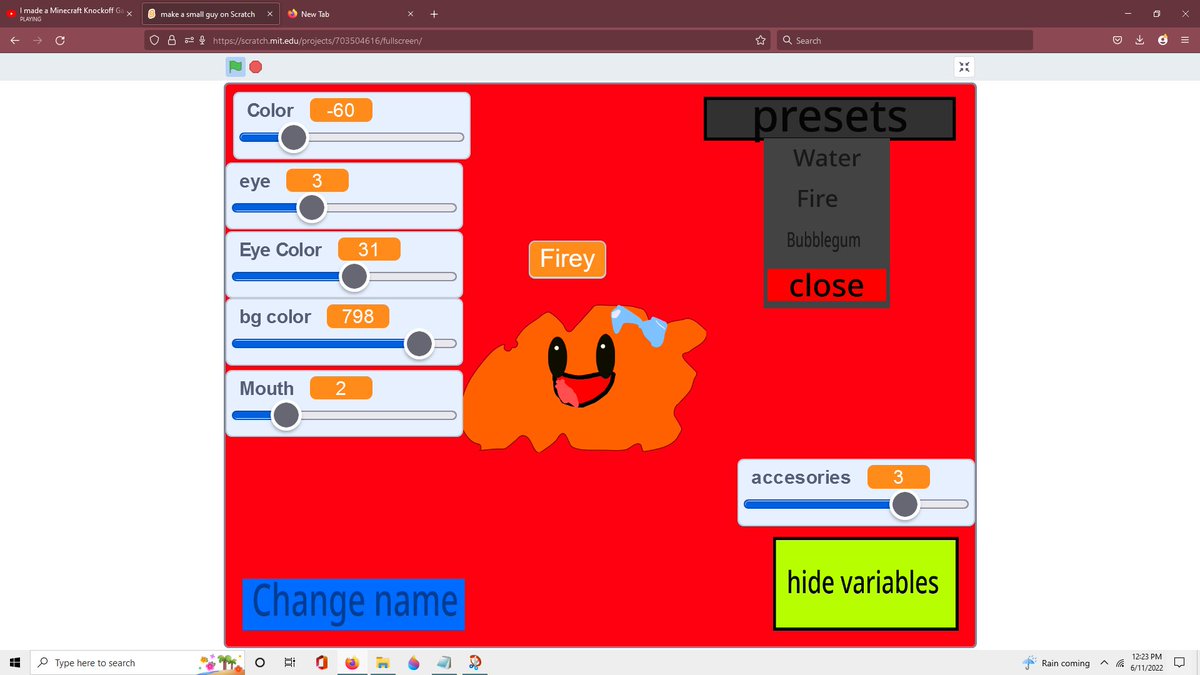Click the Firefox icon on the taskbar

point(352,662)
